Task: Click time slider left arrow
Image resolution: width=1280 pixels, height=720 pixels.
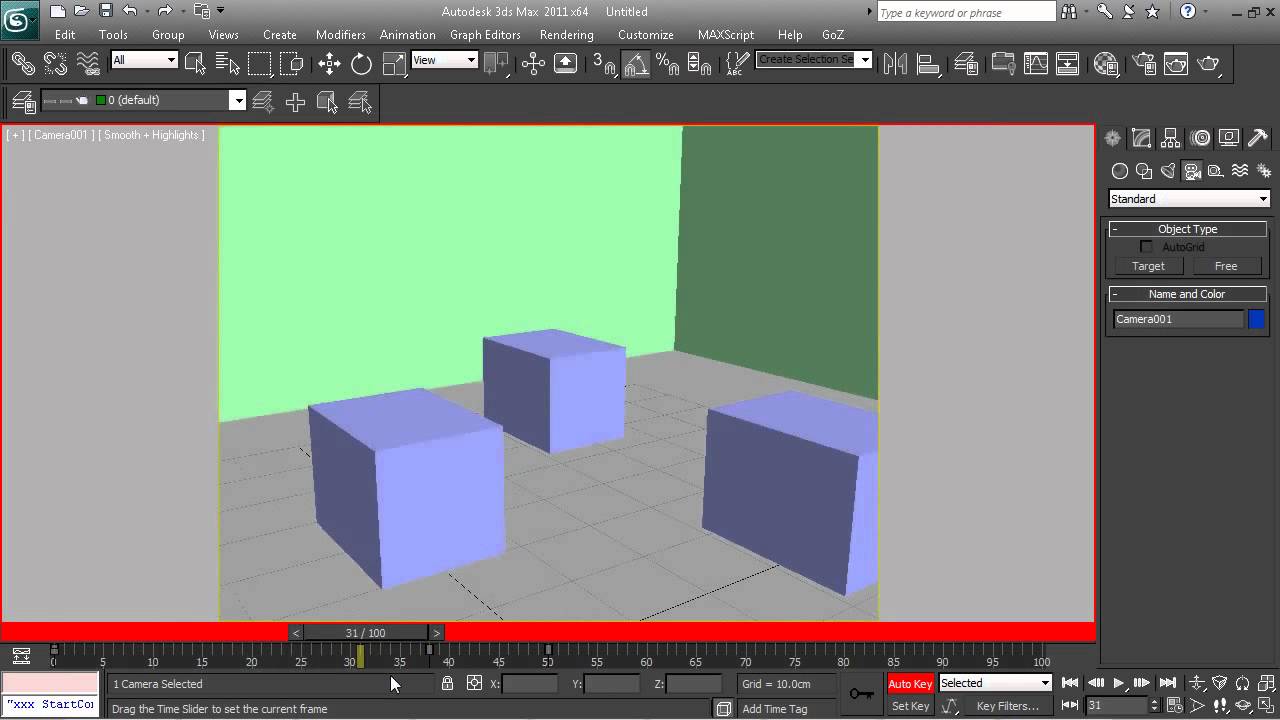Action: coord(296,633)
